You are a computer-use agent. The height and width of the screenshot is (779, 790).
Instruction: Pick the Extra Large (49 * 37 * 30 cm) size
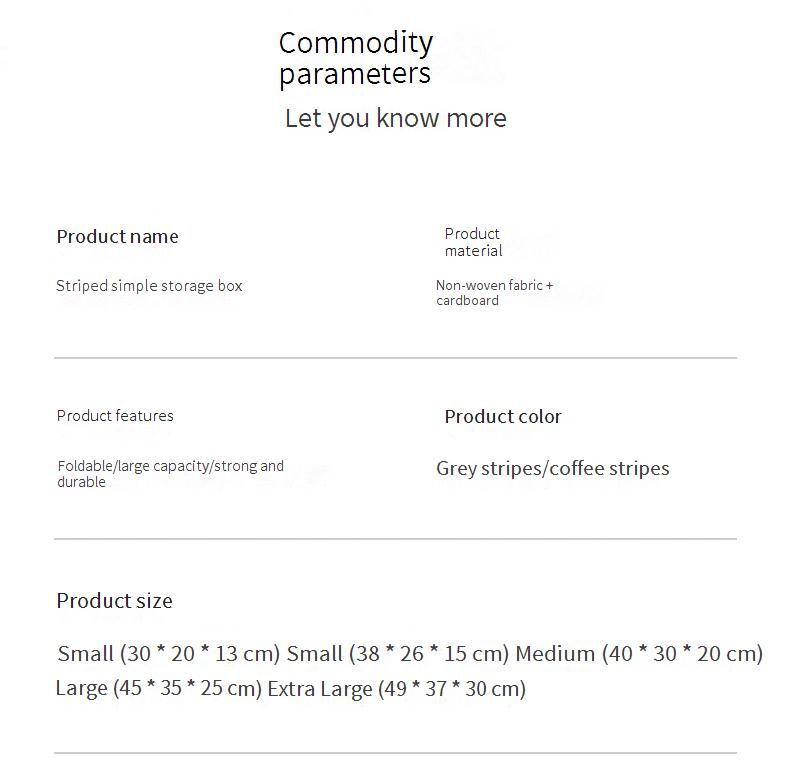click(396, 689)
